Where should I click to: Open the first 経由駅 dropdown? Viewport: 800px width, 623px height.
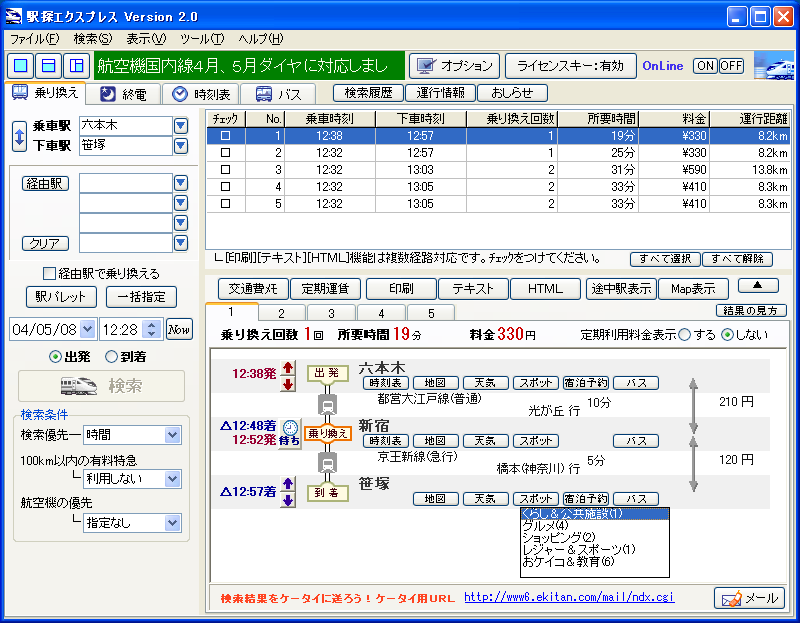(181, 183)
